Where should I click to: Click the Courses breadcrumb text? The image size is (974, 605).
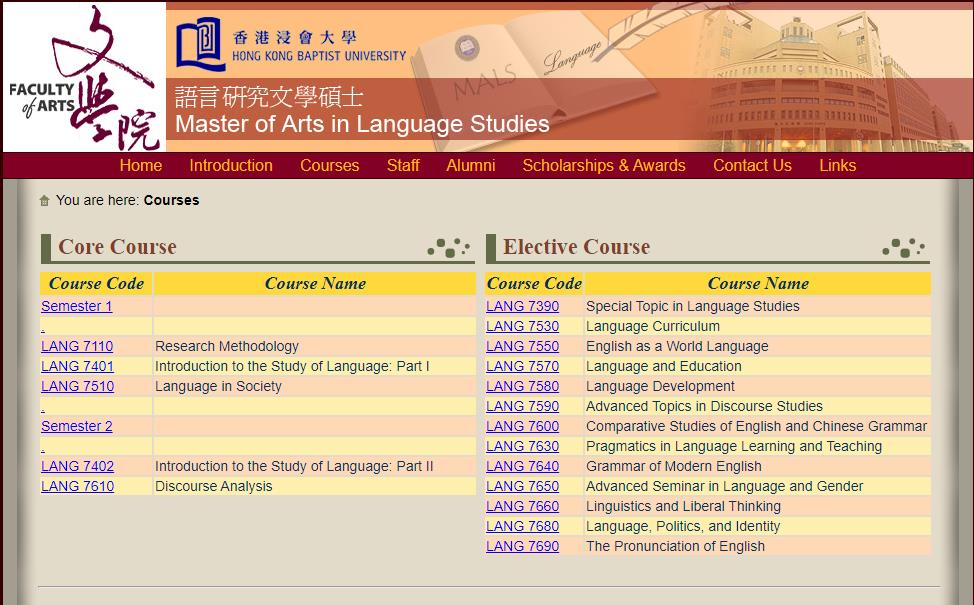tap(171, 200)
